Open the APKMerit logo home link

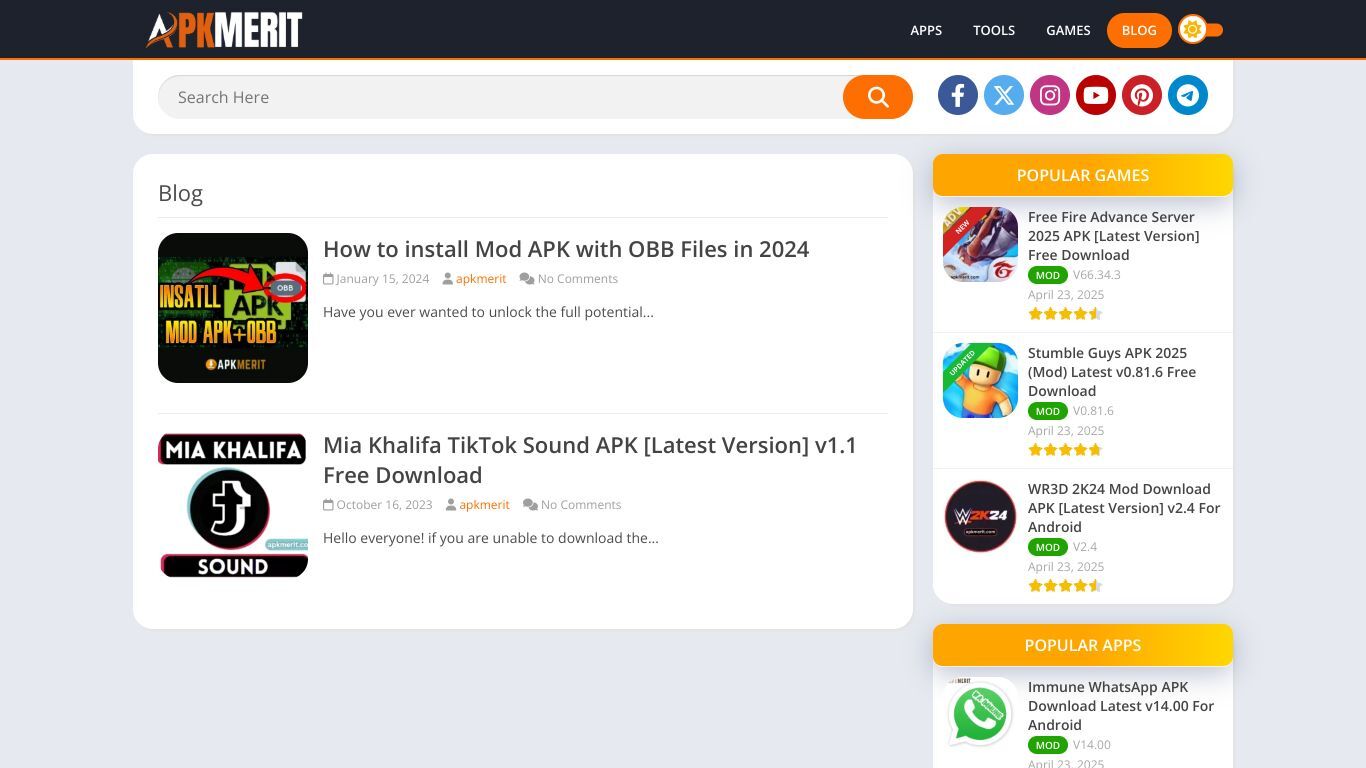[x=224, y=30]
